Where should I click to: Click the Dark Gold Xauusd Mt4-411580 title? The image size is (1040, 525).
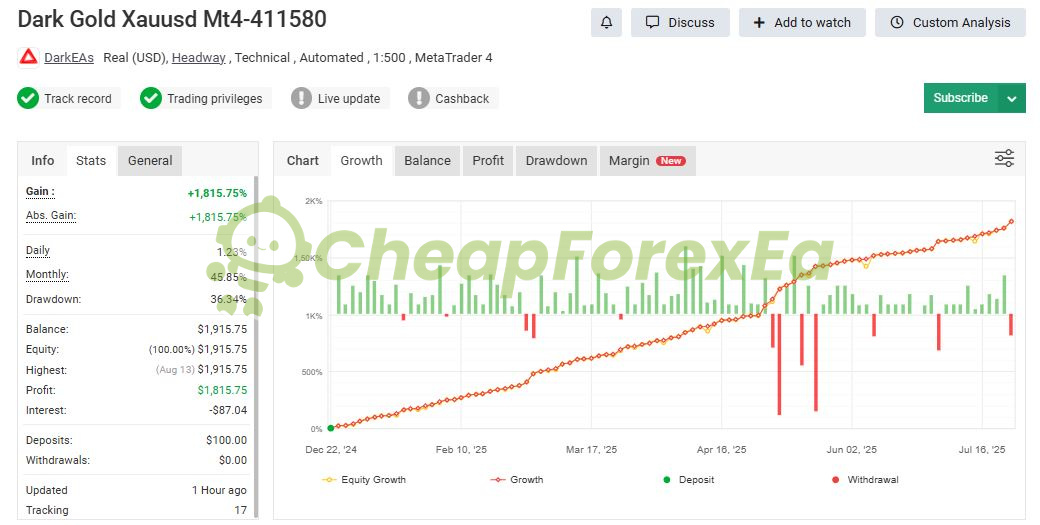pyautogui.click(x=172, y=19)
